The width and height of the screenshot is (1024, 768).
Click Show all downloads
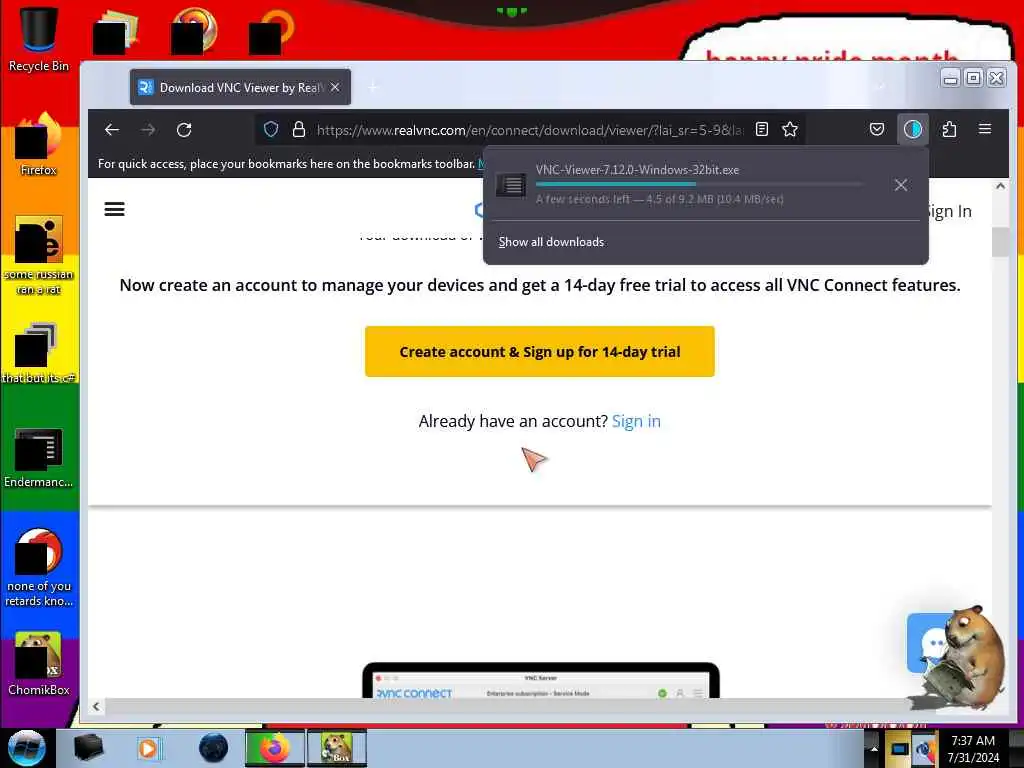pyautogui.click(x=551, y=242)
